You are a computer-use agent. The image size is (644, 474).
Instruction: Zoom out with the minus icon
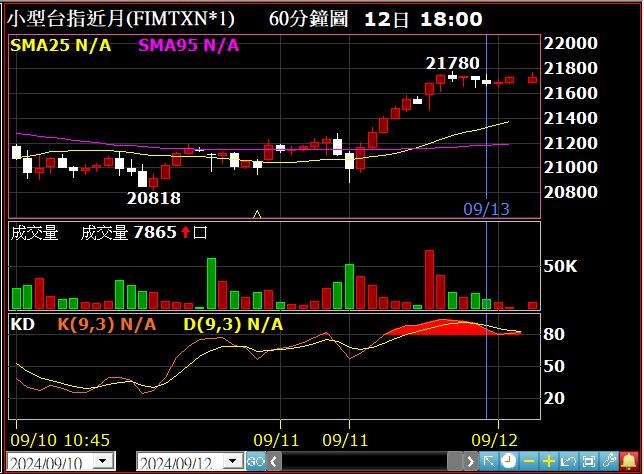coord(530,461)
